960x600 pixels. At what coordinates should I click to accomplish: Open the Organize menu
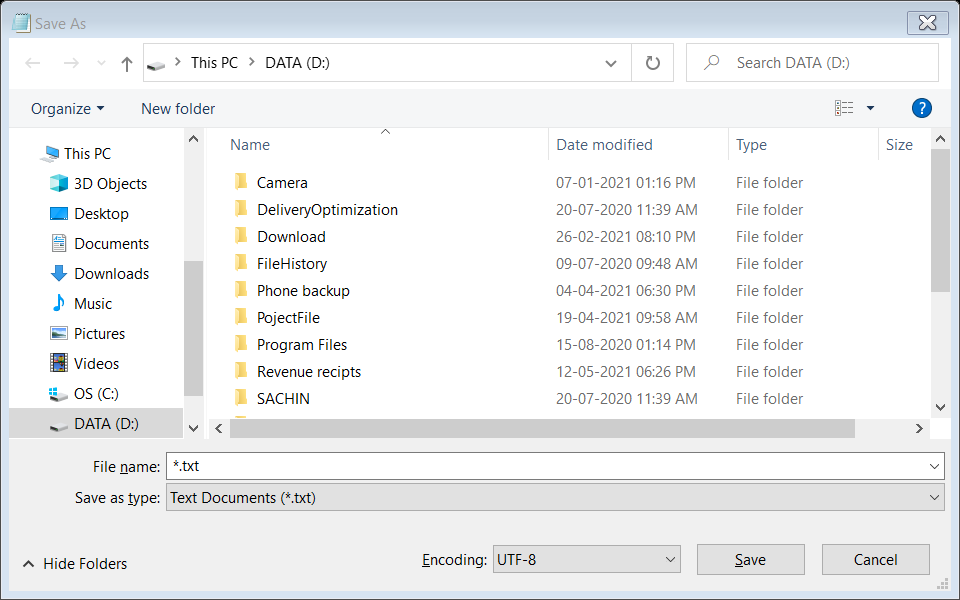pyautogui.click(x=67, y=108)
